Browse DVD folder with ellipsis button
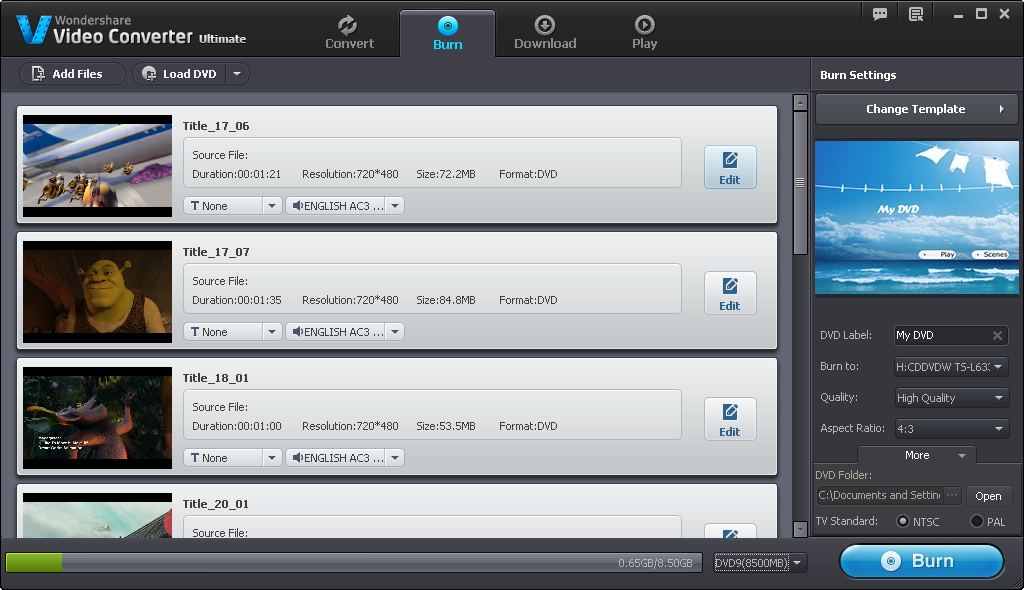Image resolution: width=1024 pixels, height=590 pixels. coord(952,495)
